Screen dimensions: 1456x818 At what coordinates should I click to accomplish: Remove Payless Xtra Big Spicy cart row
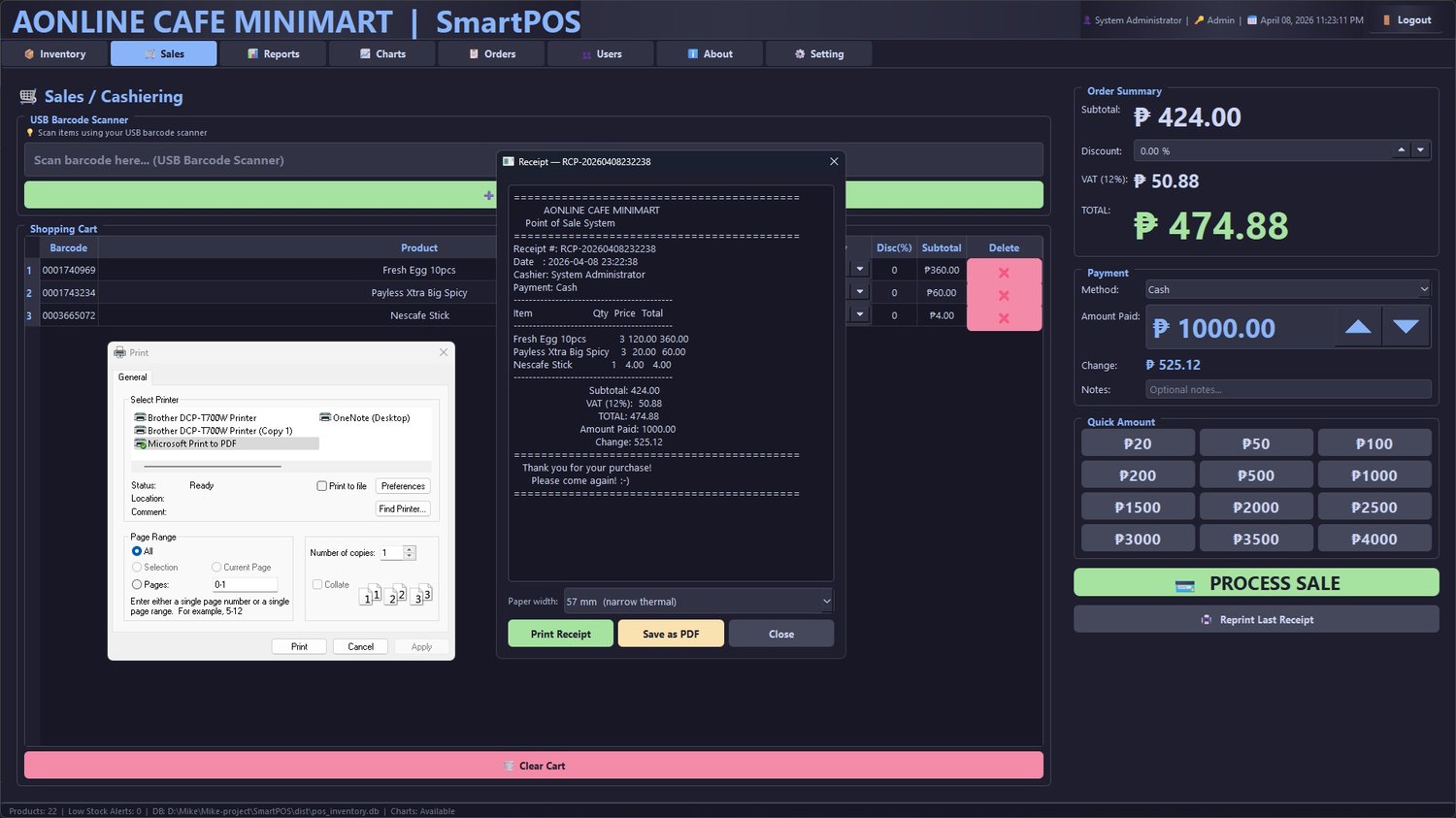coord(1004,295)
